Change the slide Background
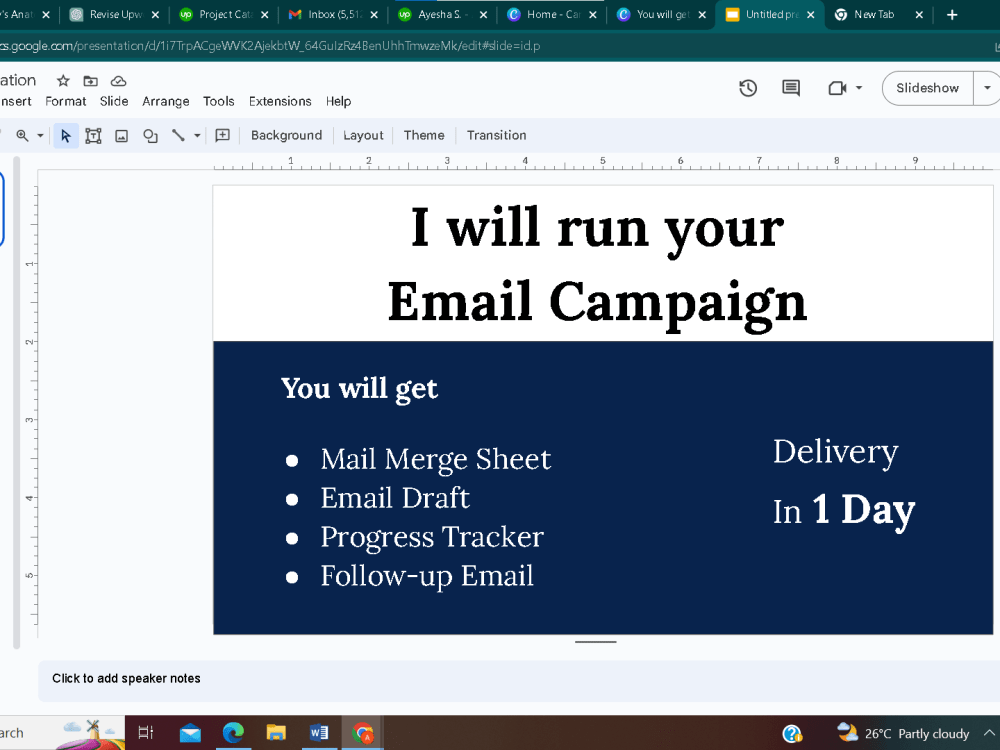 tap(286, 135)
